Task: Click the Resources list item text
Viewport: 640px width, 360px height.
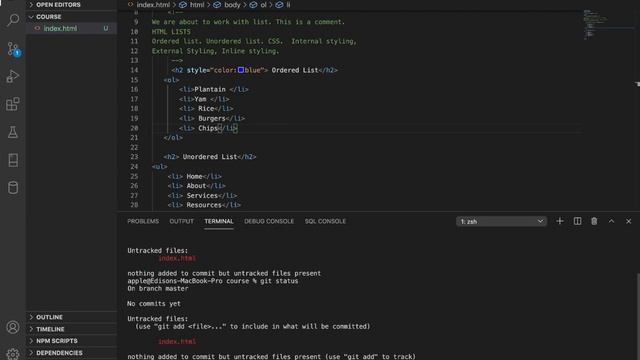Action: pyautogui.click(x=204, y=205)
